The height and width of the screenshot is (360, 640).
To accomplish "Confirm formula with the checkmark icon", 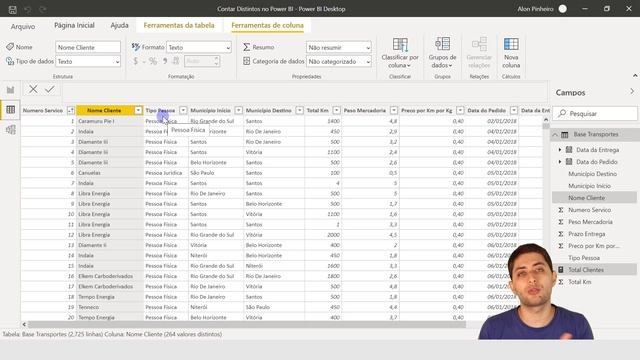I will 50,89.
